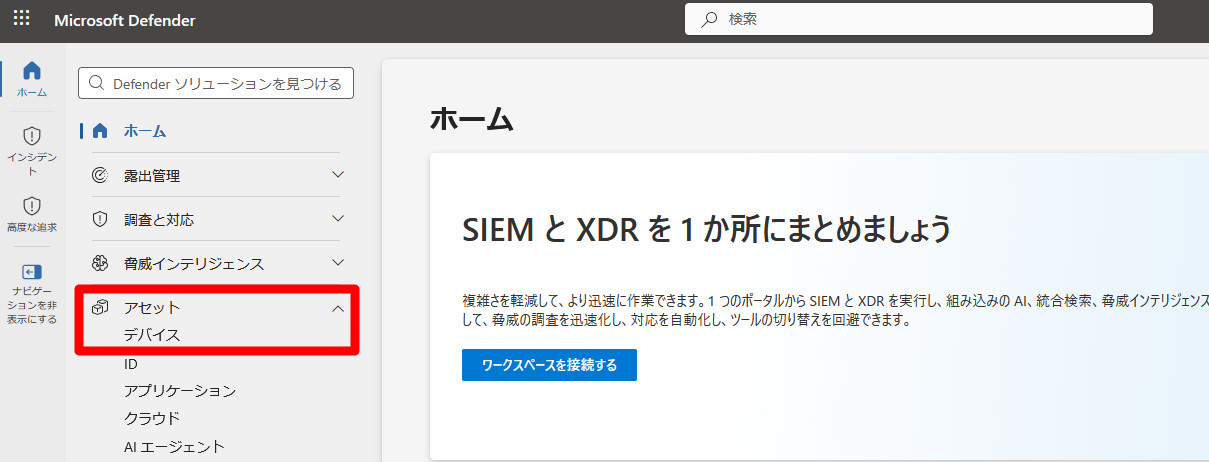
Task: Click the ホーム page heading
Action: click(x=471, y=120)
